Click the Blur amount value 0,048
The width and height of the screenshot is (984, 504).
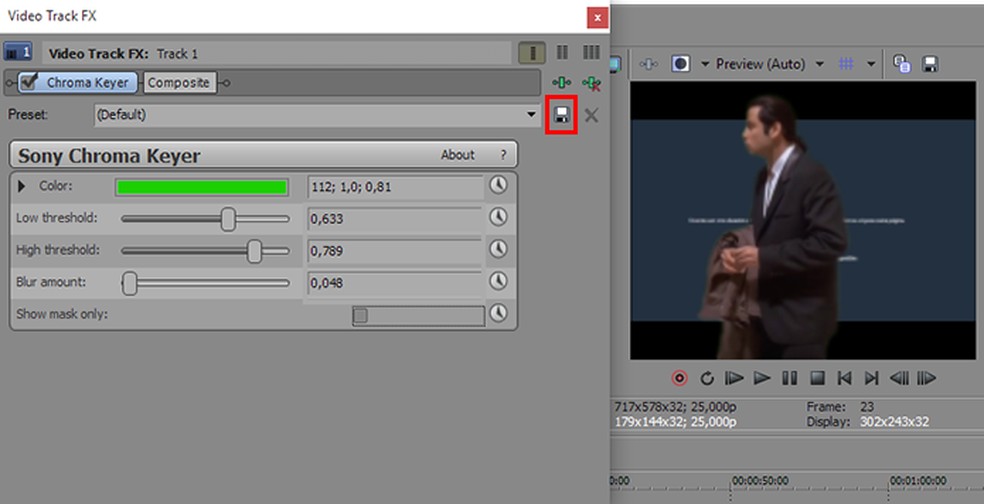395,283
